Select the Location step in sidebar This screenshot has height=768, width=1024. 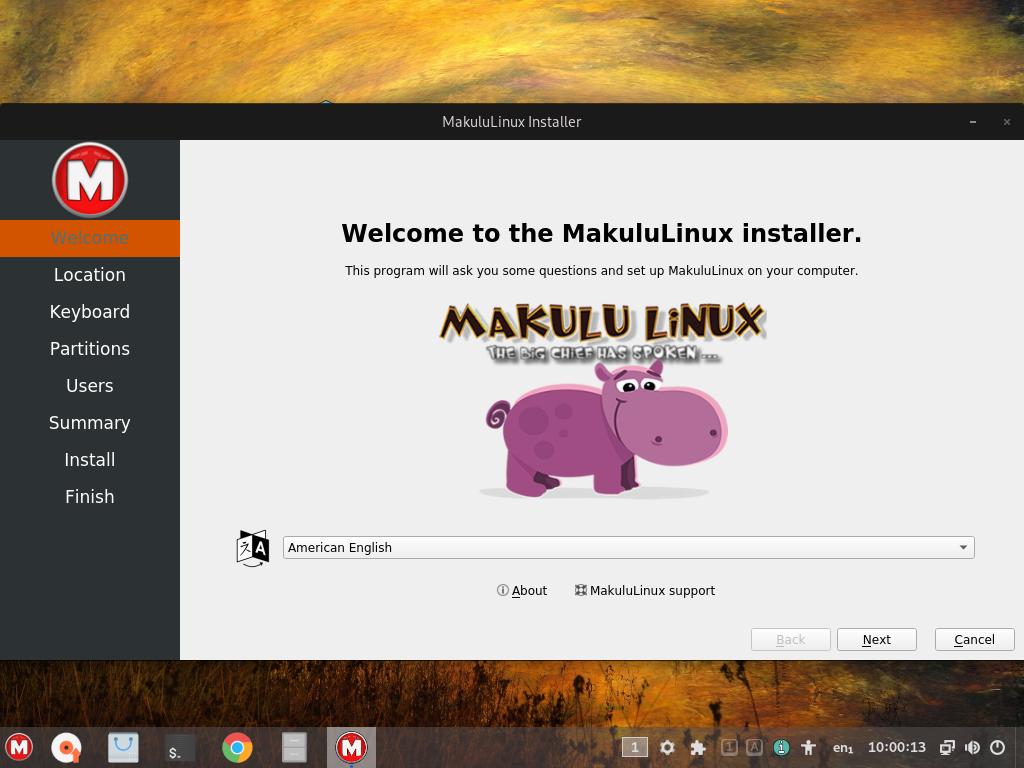(89, 275)
